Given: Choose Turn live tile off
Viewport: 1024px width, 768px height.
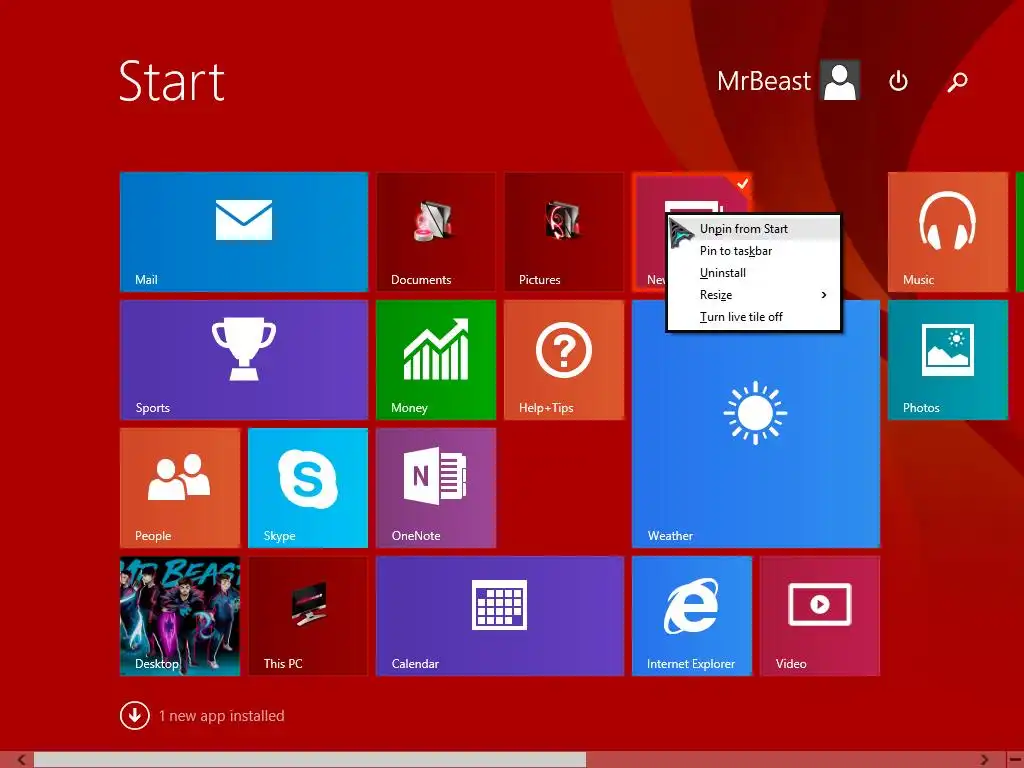Looking at the screenshot, I should pyautogui.click(x=754, y=317).
